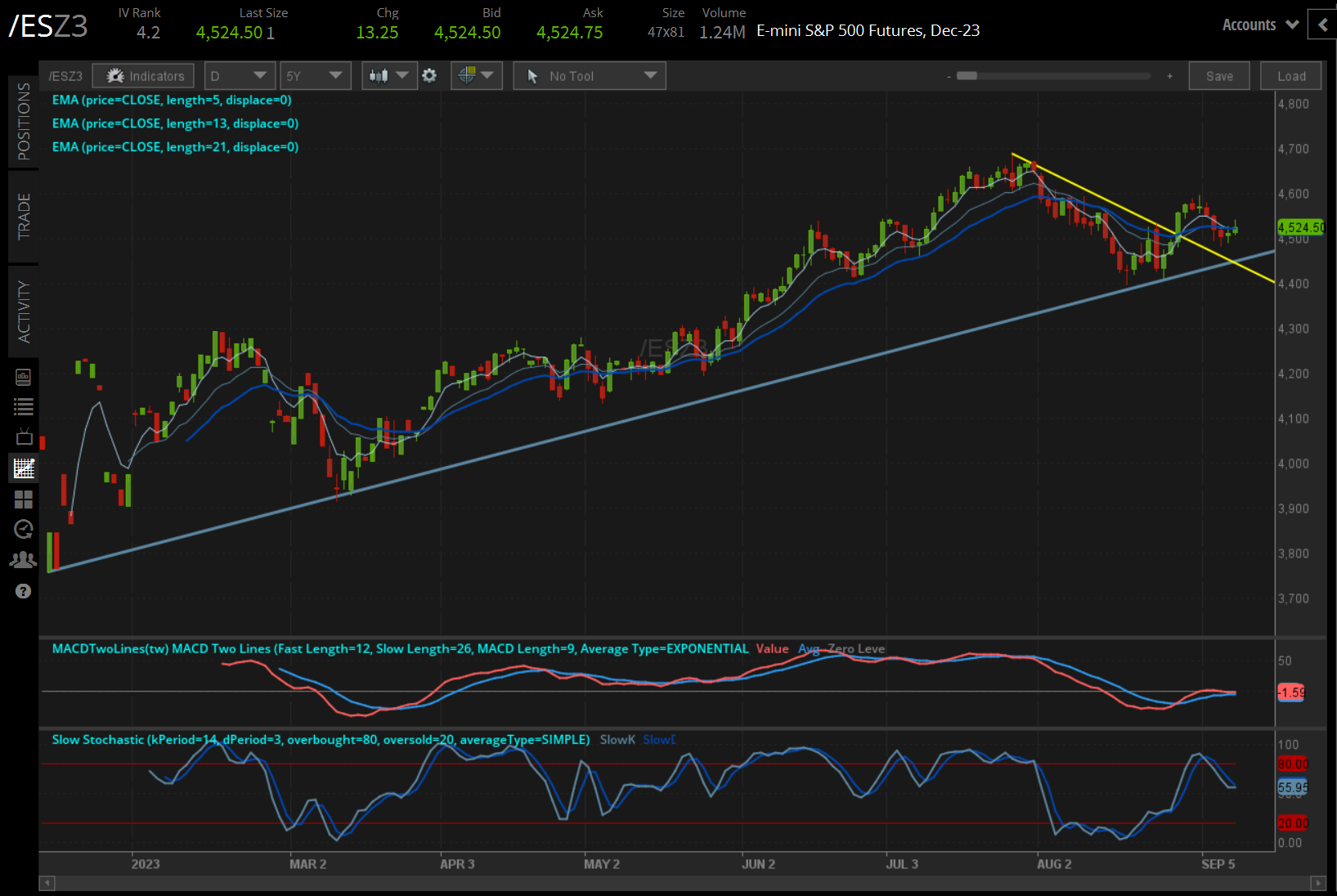Click the chart zoom slider handle
1337x896 pixels.
click(x=967, y=76)
